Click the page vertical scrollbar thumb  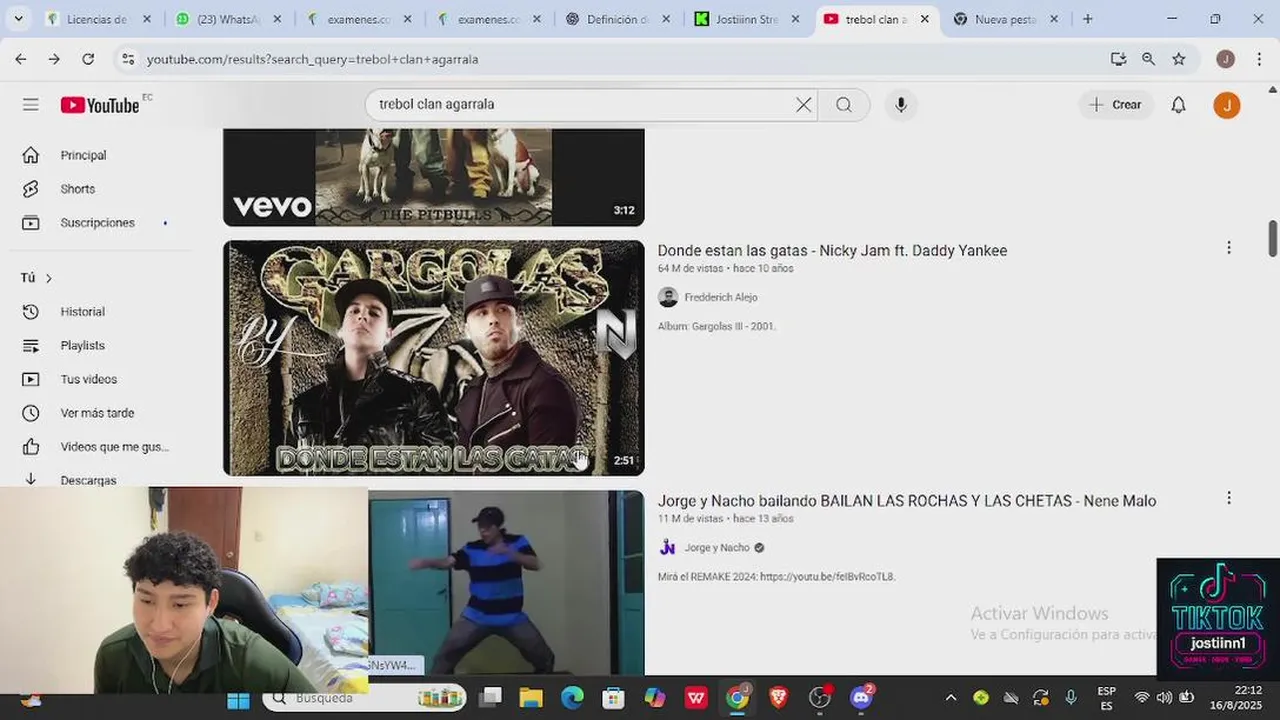[x=1273, y=237]
